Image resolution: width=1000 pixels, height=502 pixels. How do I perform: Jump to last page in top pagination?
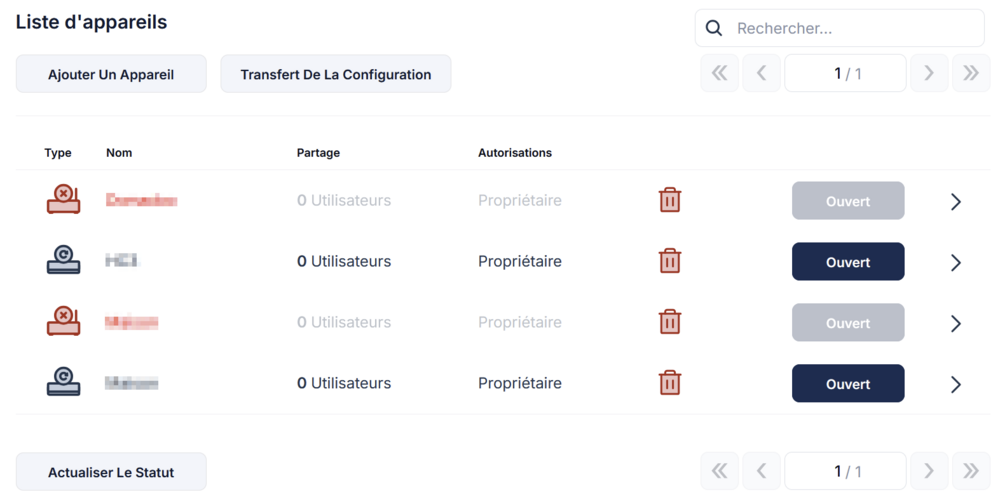tap(971, 73)
